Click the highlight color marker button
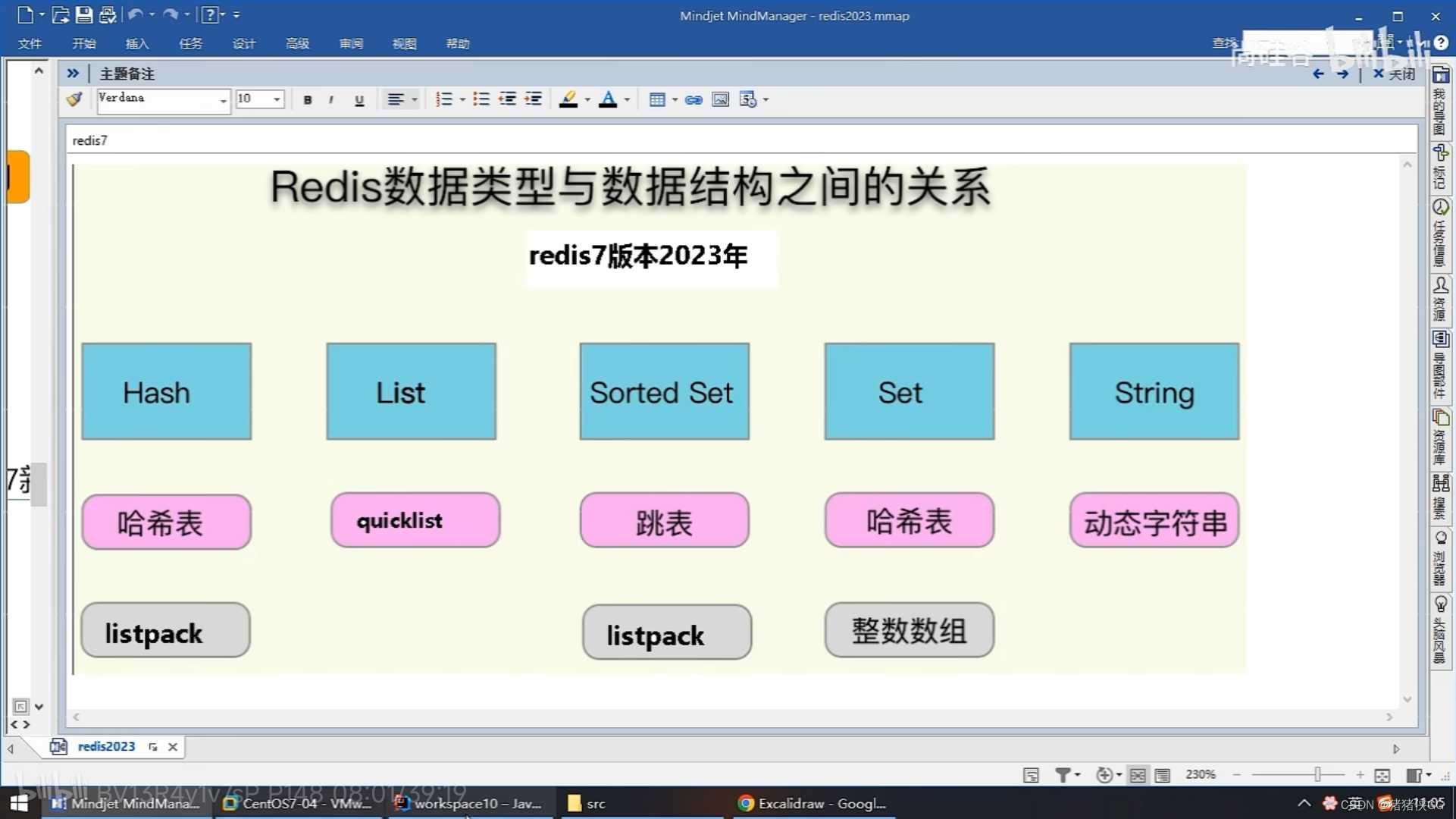This screenshot has height=819, width=1456. [568, 99]
